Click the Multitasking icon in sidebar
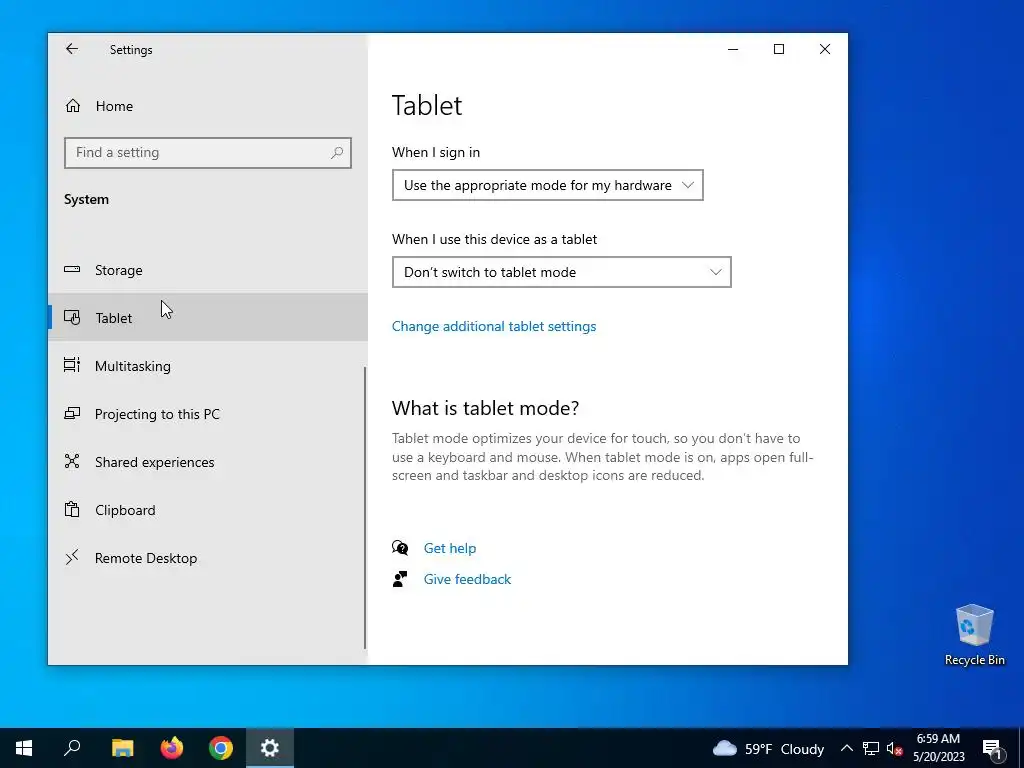1024x768 pixels. pyautogui.click(x=72, y=365)
